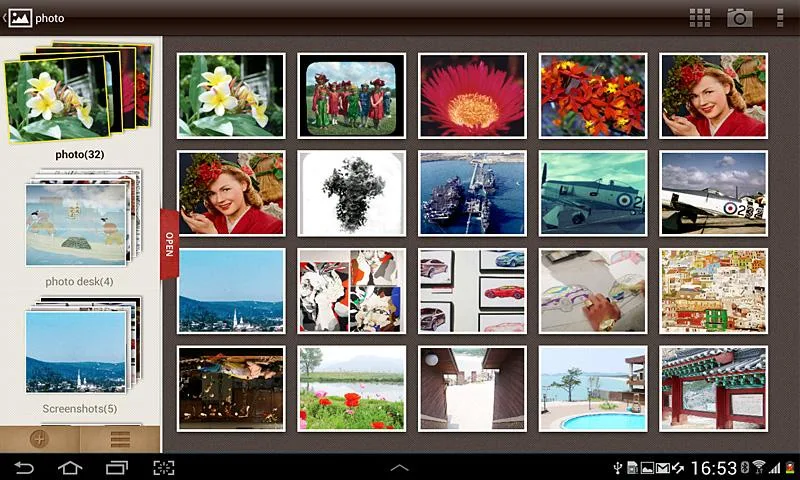The width and height of the screenshot is (800, 480).
Task: Expand the bottom panel up-arrow
Action: click(399, 467)
